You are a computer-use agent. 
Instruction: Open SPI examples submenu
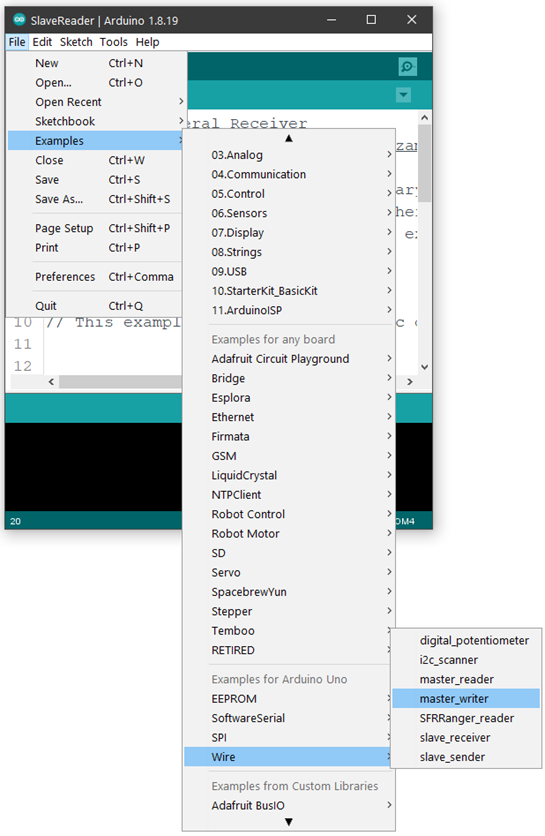(x=288, y=738)
